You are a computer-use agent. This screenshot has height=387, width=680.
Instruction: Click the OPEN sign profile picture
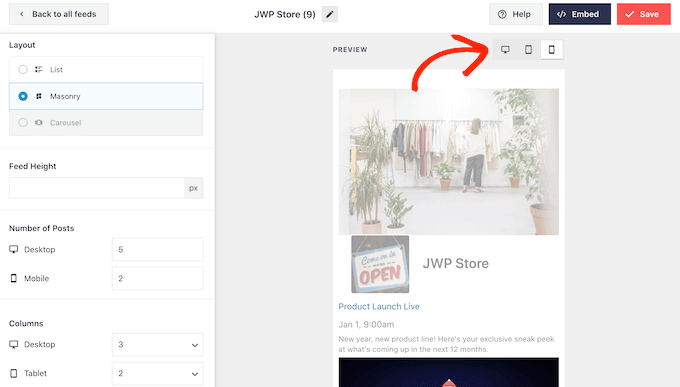point(380,264)
